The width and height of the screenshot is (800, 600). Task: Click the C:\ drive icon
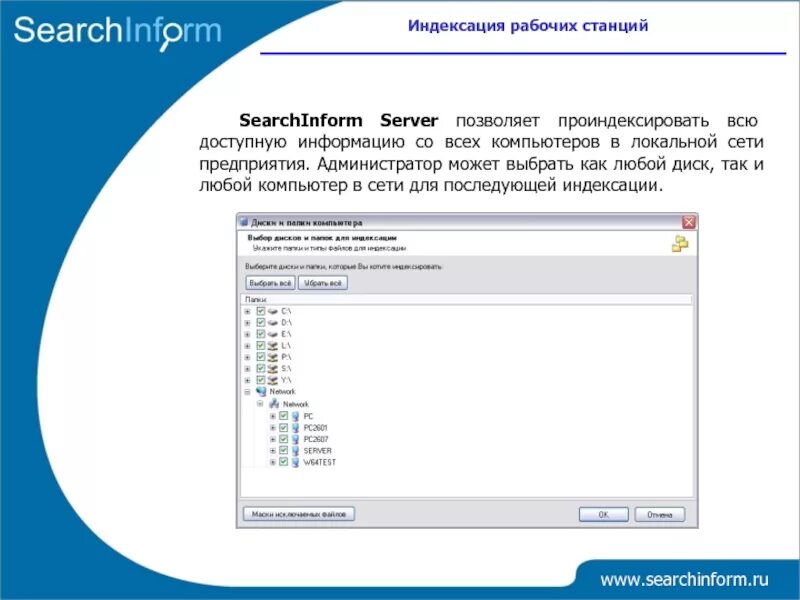[x=272, y=311]
